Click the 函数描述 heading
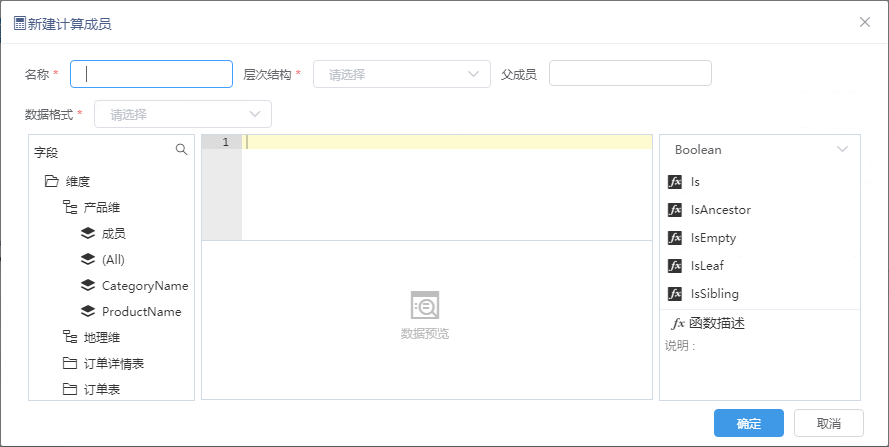Screen dimensions: 889x447 pos(717,323)
